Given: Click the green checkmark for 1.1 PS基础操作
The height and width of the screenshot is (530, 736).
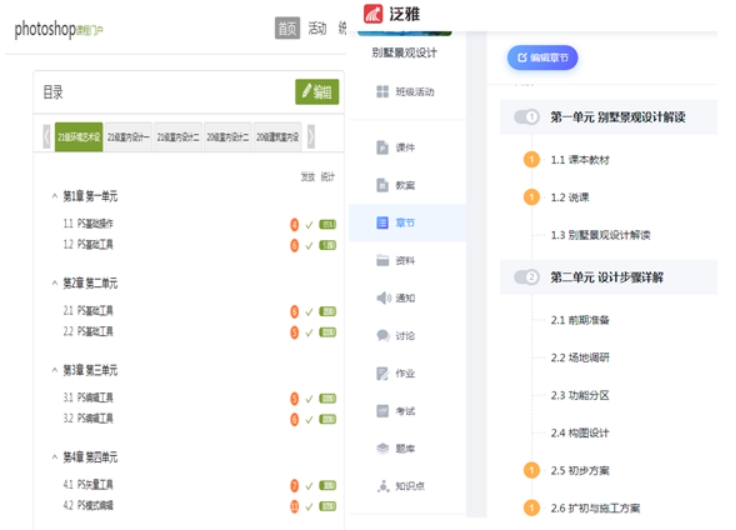Looking at the screenshot, I should click(310, 224).
